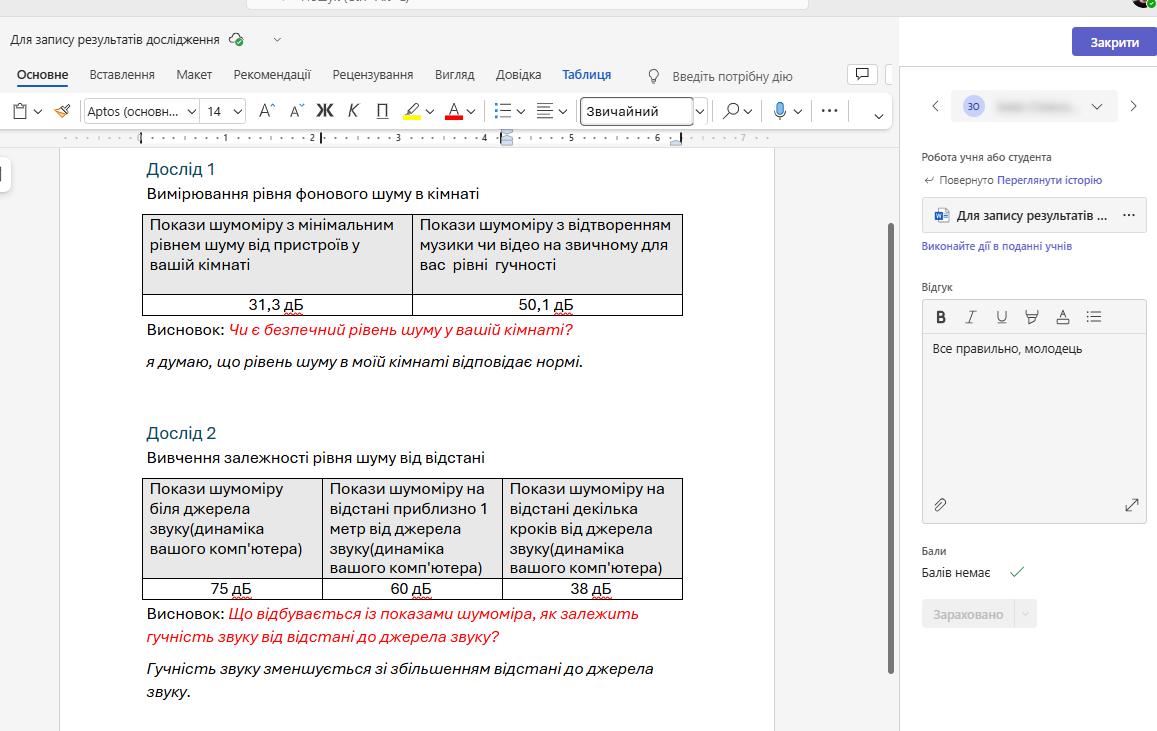Image resolution: width=1157 pixels, height=731 pixels.
Task: Open font color dropdown arrow
Action: pos(472,112)
